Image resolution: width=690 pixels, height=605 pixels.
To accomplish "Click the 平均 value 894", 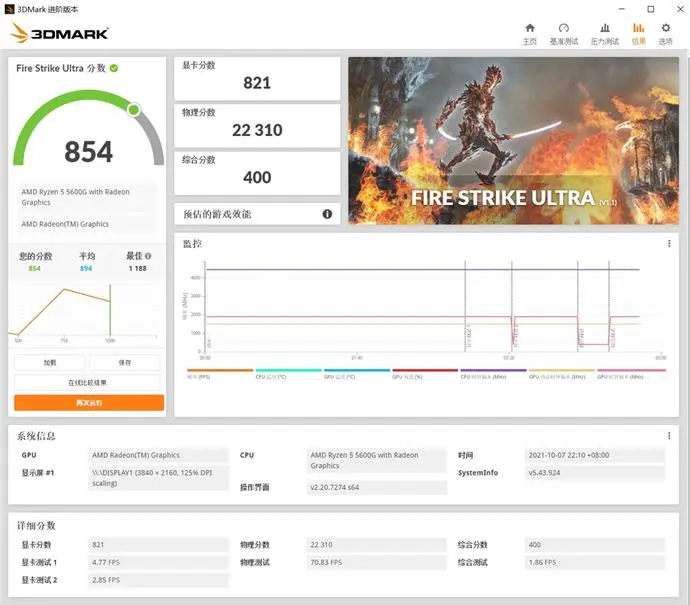I will (86, 268).
